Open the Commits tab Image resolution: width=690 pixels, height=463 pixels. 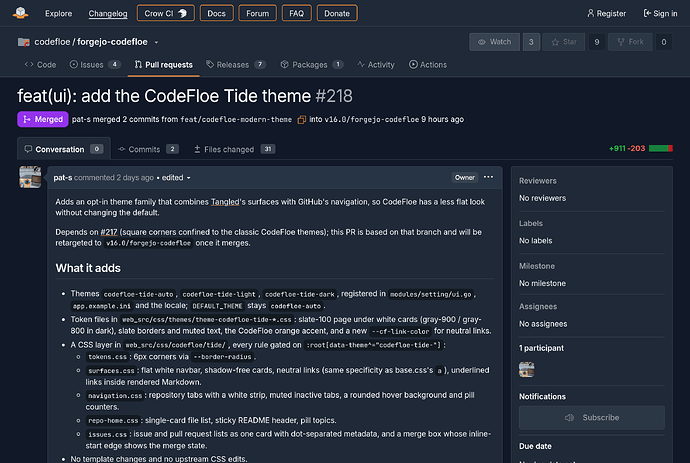pos(148,149)
